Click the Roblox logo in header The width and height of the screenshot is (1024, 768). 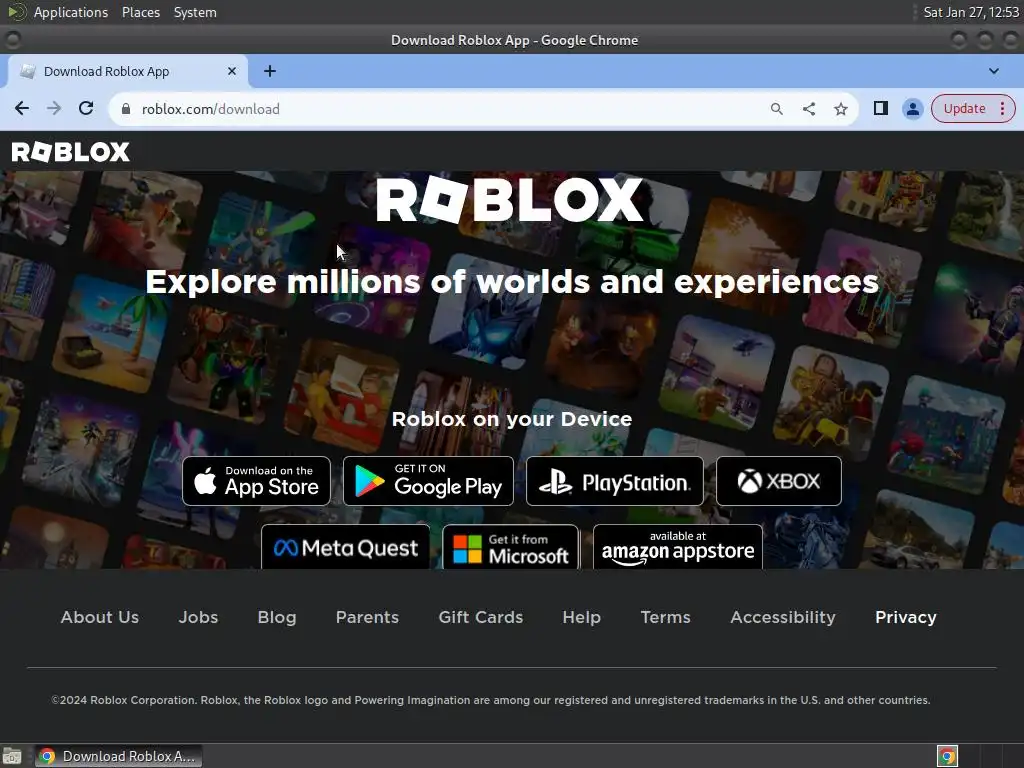click(x=71, y=152)
